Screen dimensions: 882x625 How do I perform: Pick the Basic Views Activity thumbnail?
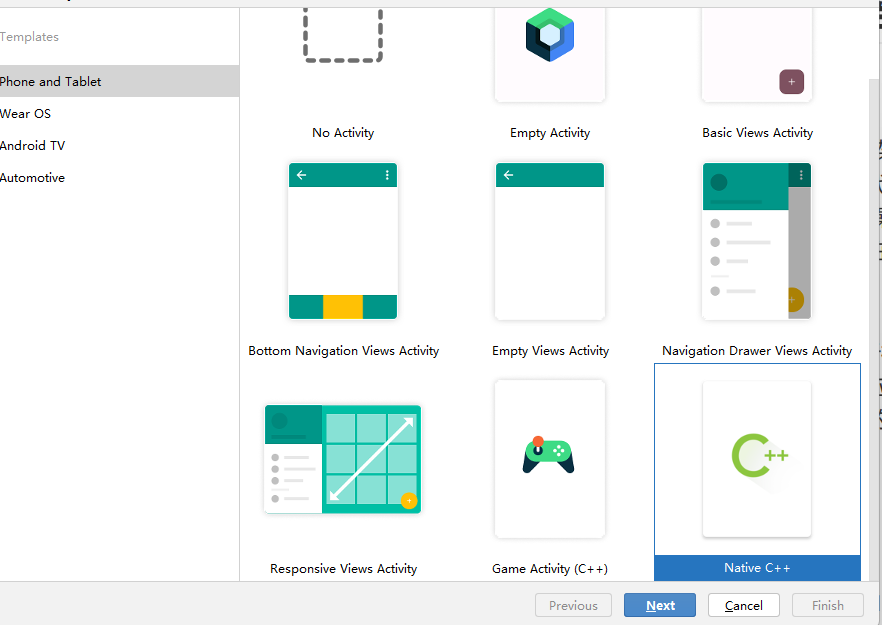tap(757, 50)
